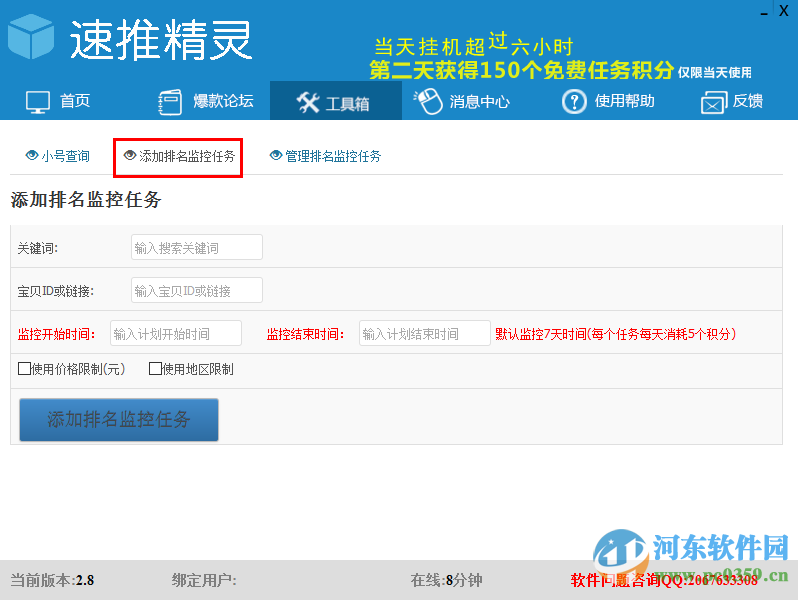Click the 绑定用户 status text
This screenshot has width=798, height=600.
204,580
